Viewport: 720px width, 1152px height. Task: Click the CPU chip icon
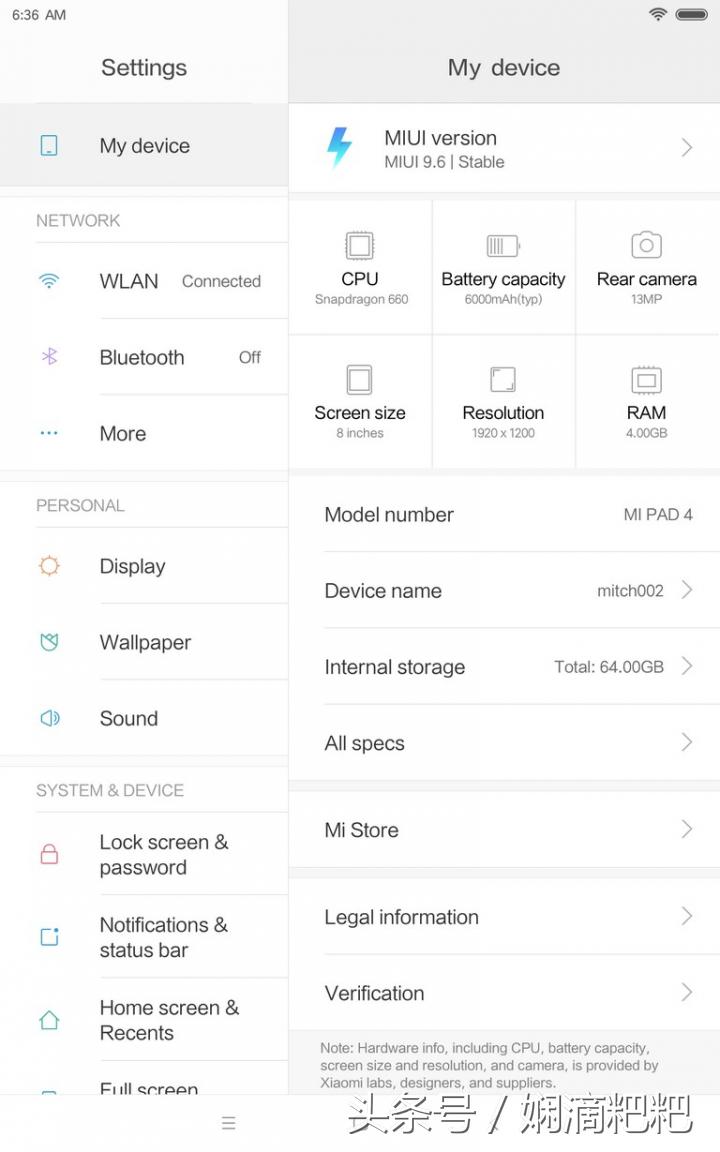click(359, 245)
